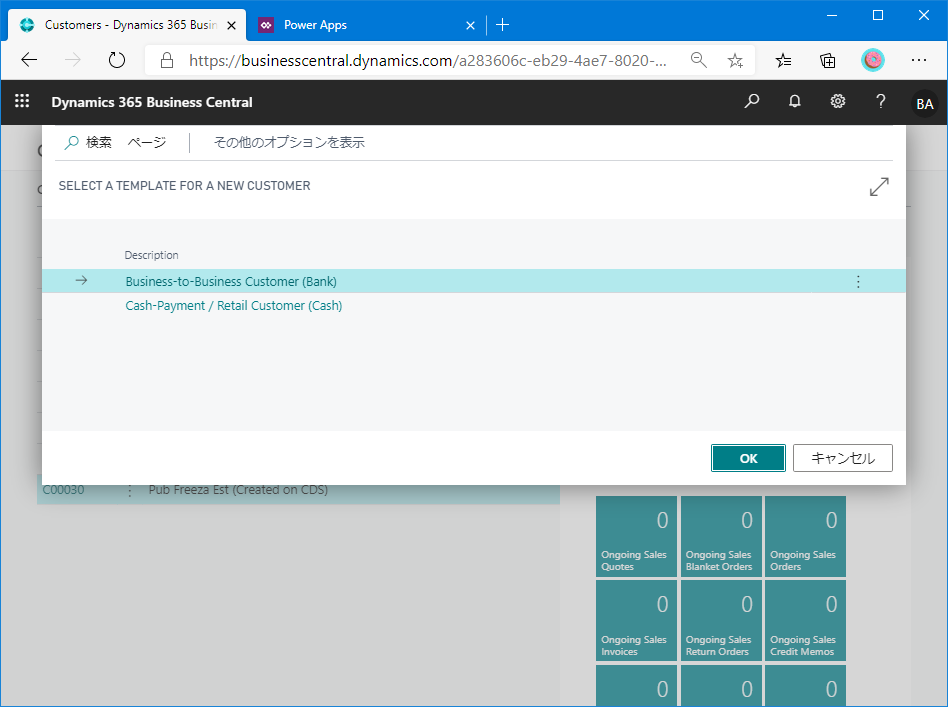Screen dimensions: 948x707
Task: Click 検索 search in the dialog
Action: pyautogui.click(x=88, y=143)
